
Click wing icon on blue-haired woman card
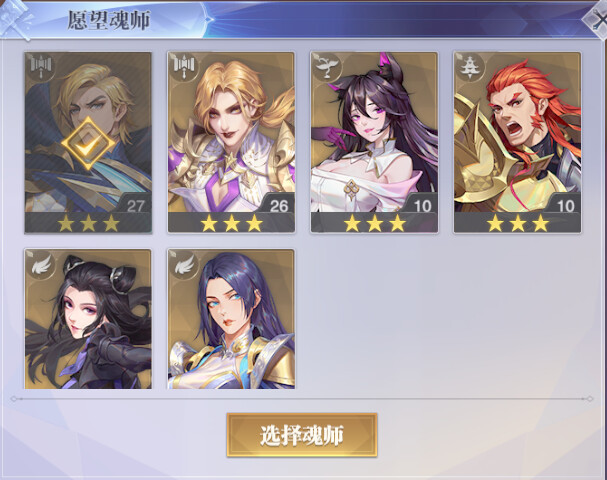pos(184,264)
